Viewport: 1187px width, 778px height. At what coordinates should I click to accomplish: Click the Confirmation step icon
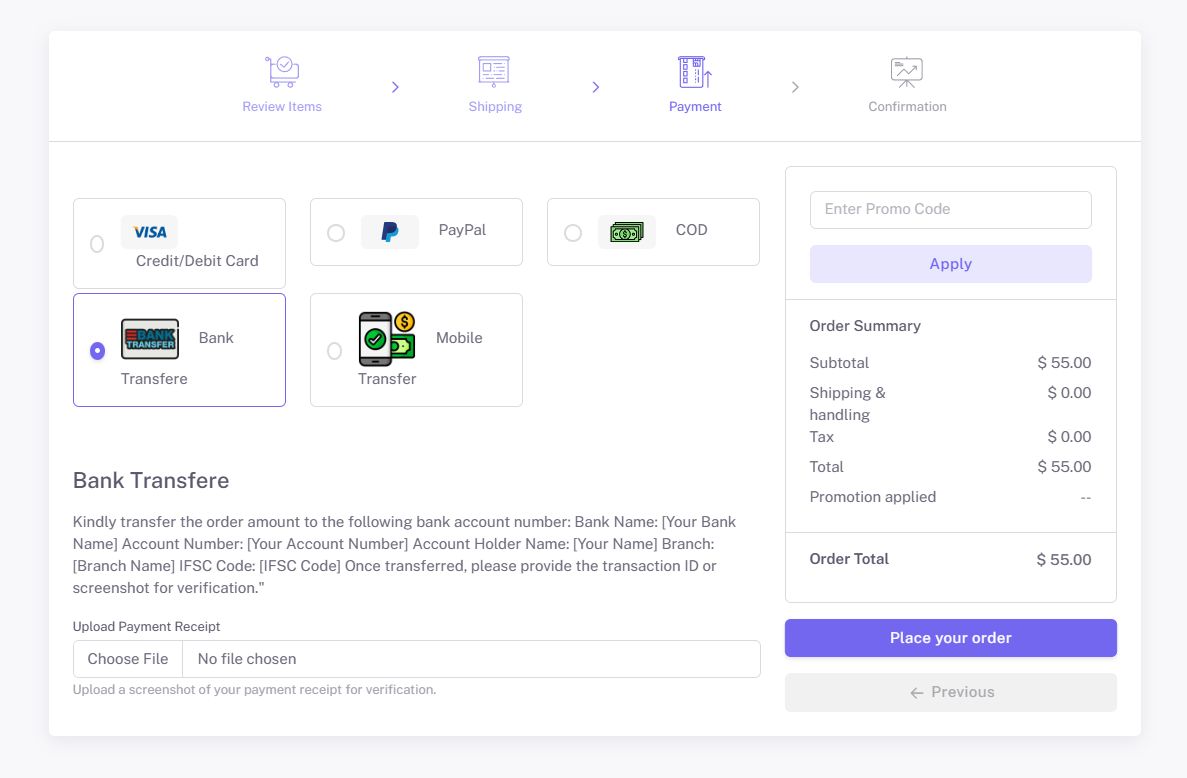click(x=906, y=72)
